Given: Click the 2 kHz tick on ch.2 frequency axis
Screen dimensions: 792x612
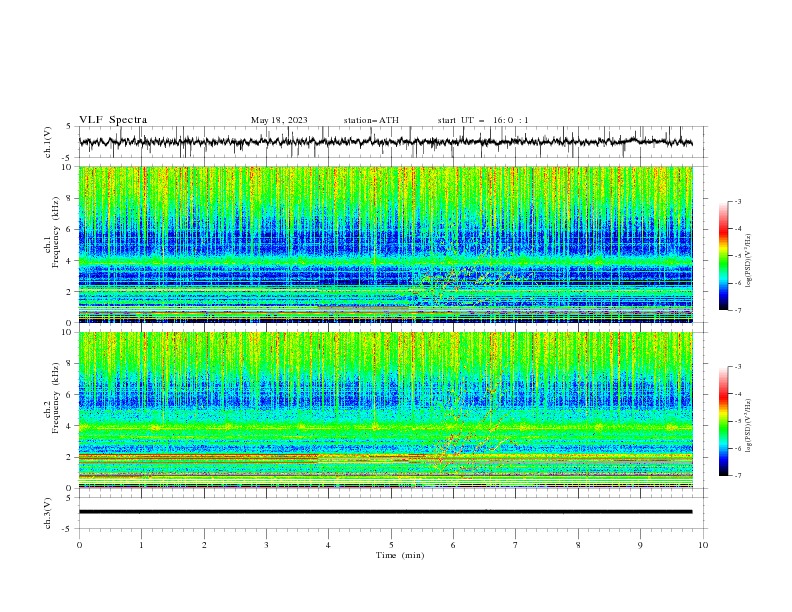Looking at the screenshot, I should coord(70,457).
